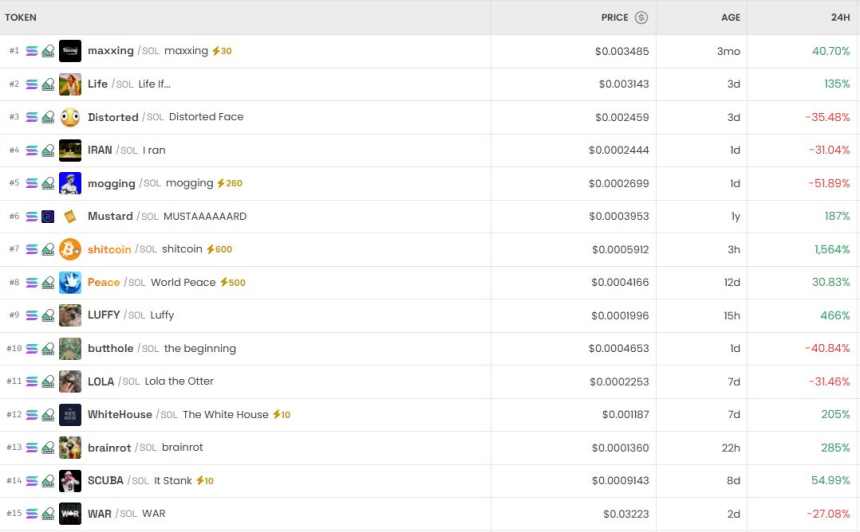The width and height of the screenshot is (860, 532).
Task: Click the Solana chain icon in maxxing row
Action: point(32,51)
